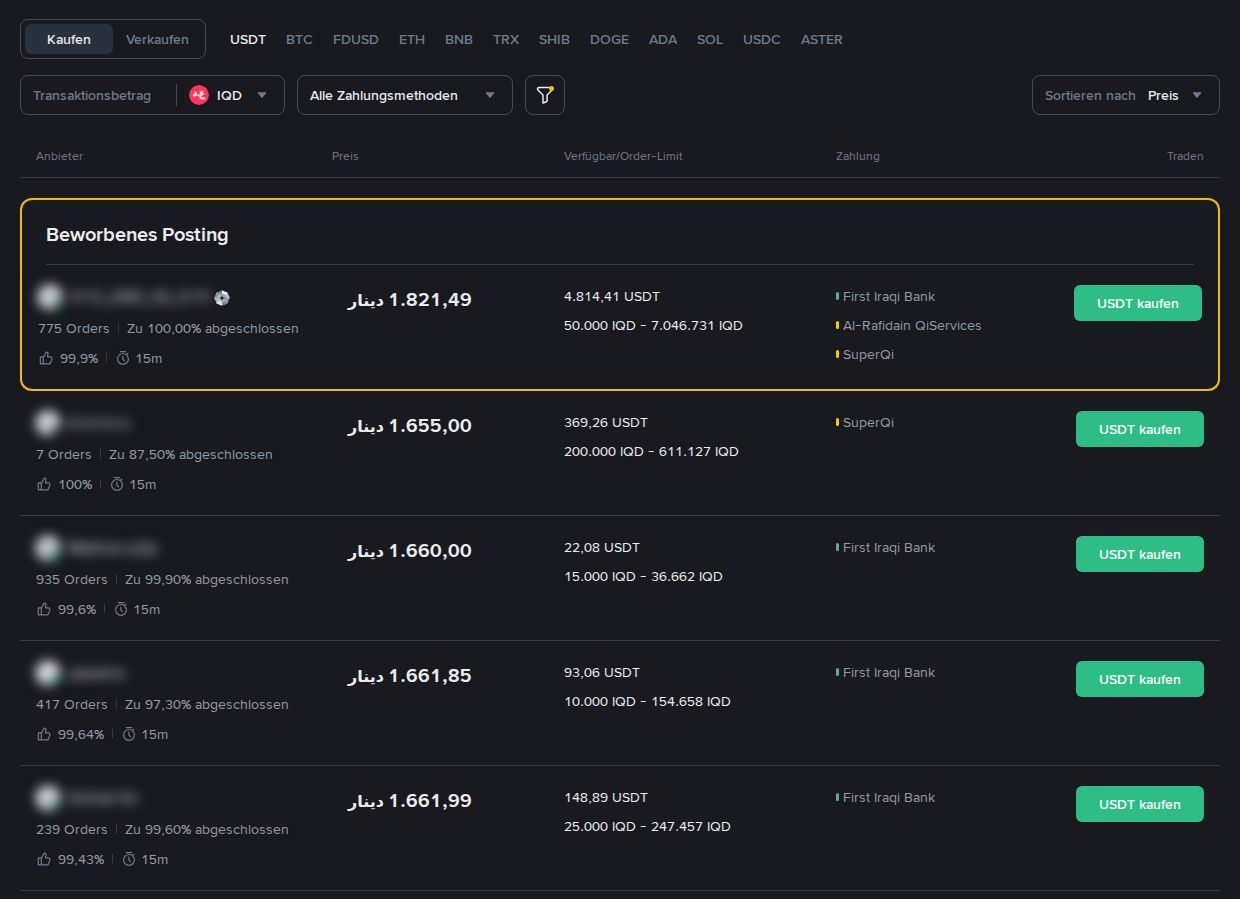
Task: Click 148,89 USDT available amount
Action: pyautogui.click(x=606, y=797)
